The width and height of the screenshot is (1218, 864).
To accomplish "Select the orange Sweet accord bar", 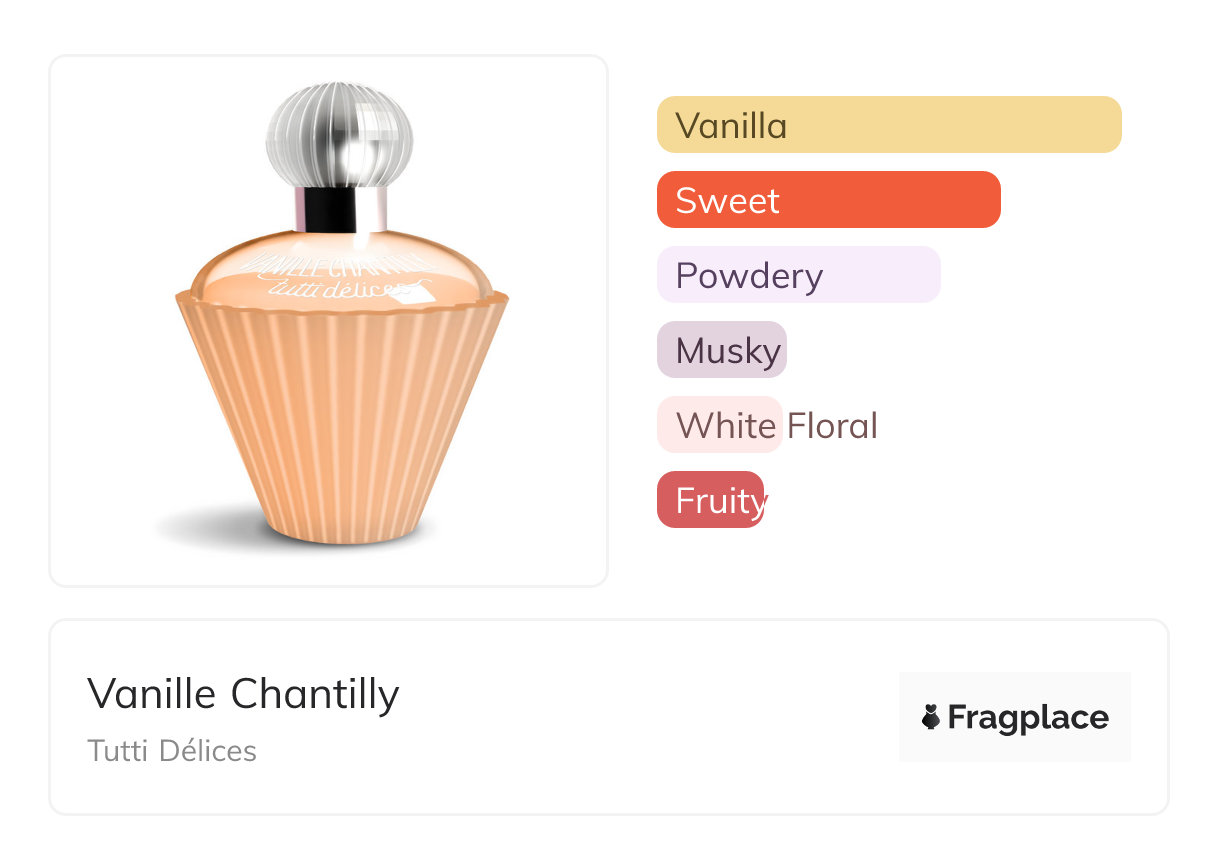I will pyautogui.click(x=828, y=200).
